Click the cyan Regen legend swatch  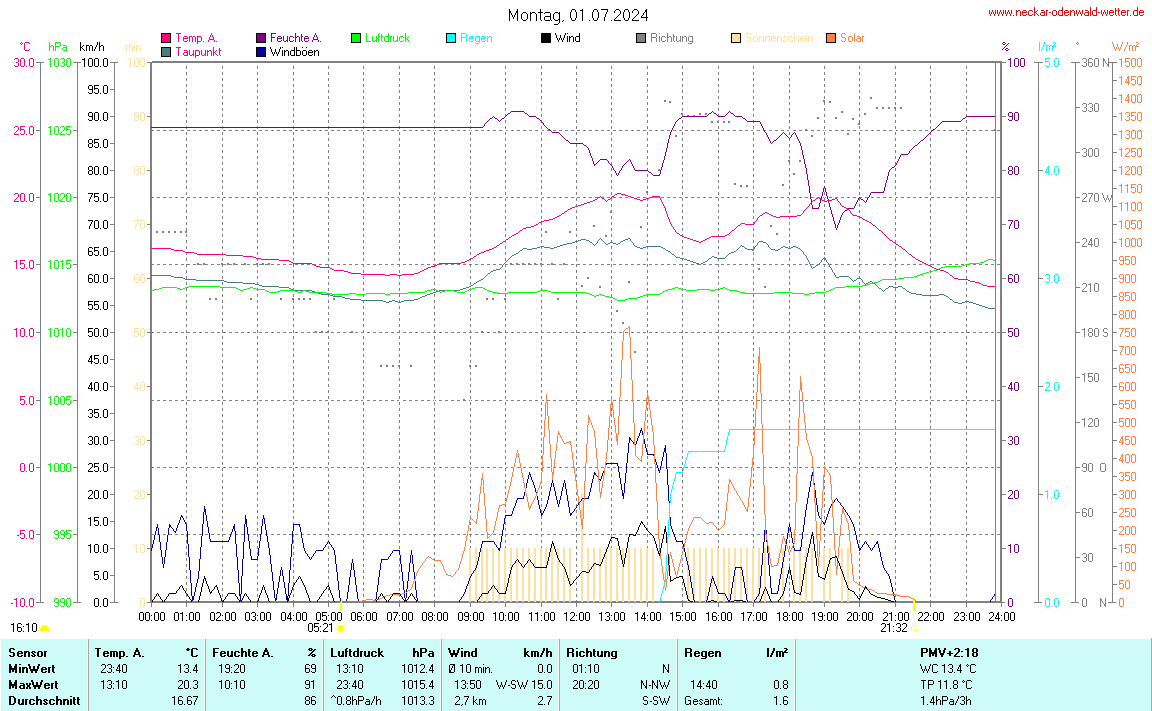[x=452, y=39]
